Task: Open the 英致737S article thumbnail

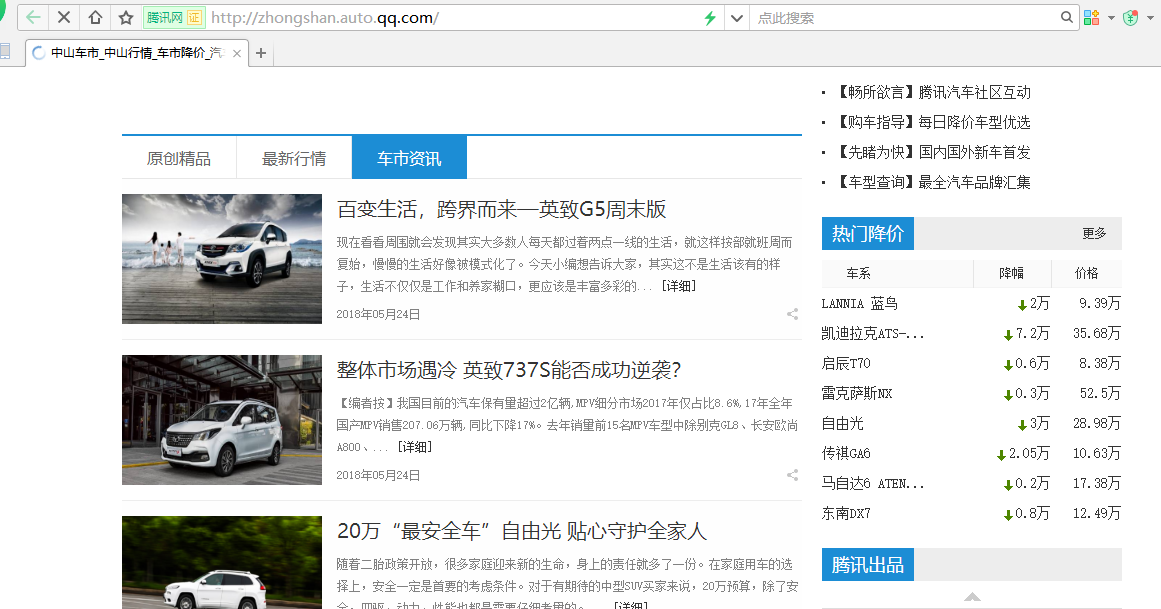Action: [222, 420]
